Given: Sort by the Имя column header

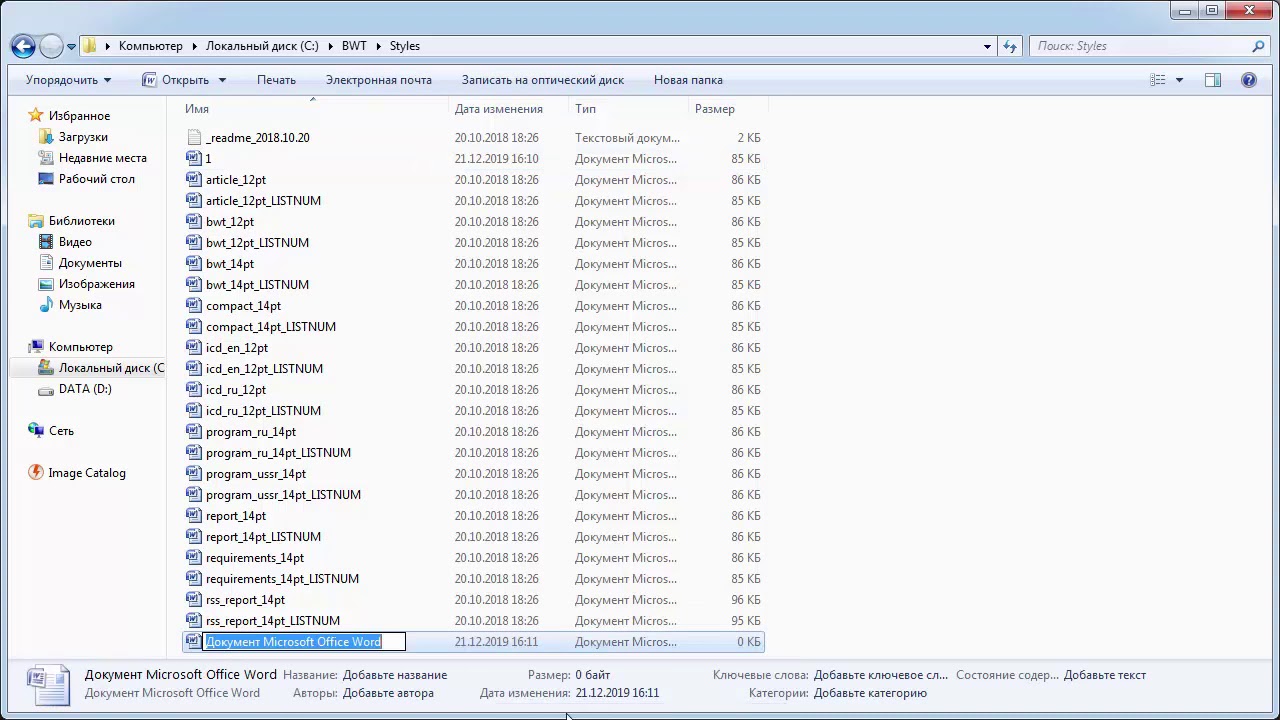Looking at the screenshot, I should point(197,109).
